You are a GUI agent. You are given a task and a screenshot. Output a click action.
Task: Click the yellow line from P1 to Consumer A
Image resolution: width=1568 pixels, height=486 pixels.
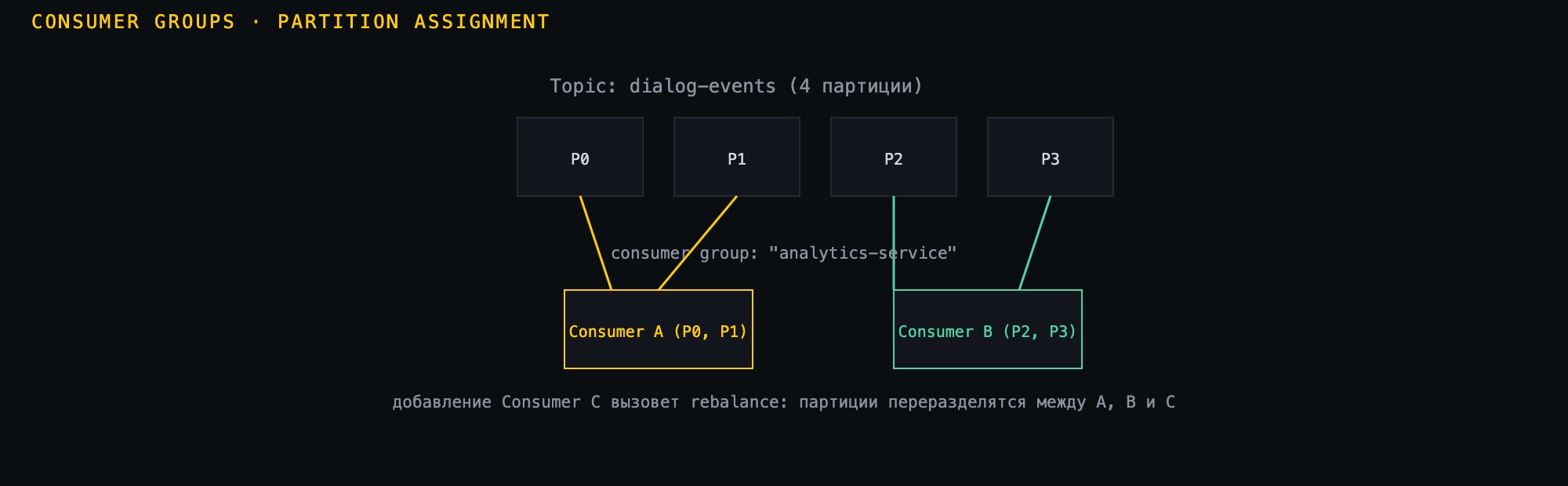tap(698, 243)
